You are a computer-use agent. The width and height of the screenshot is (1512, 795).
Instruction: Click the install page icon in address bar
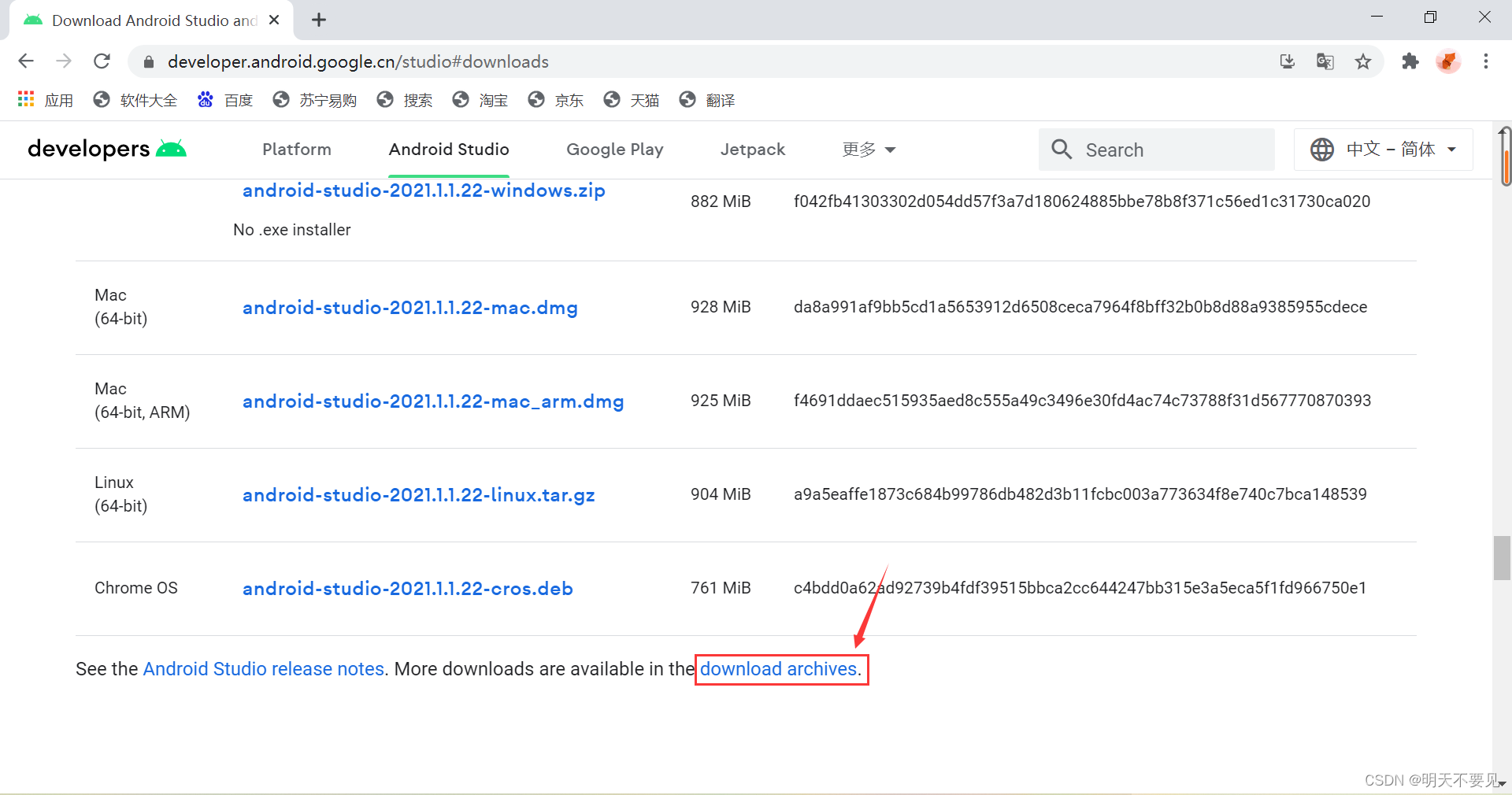click(x=1288, y=61)
